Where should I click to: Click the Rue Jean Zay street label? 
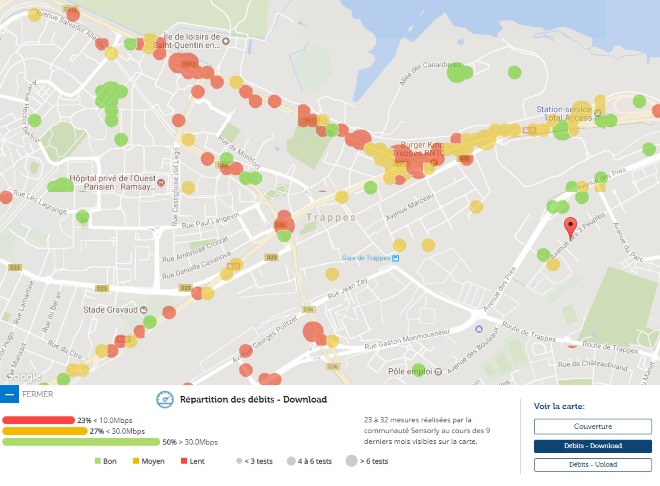[x=348, y=288]
